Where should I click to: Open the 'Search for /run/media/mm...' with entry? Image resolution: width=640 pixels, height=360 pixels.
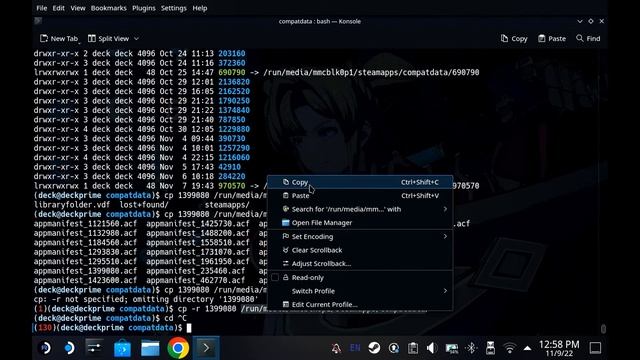360,209
